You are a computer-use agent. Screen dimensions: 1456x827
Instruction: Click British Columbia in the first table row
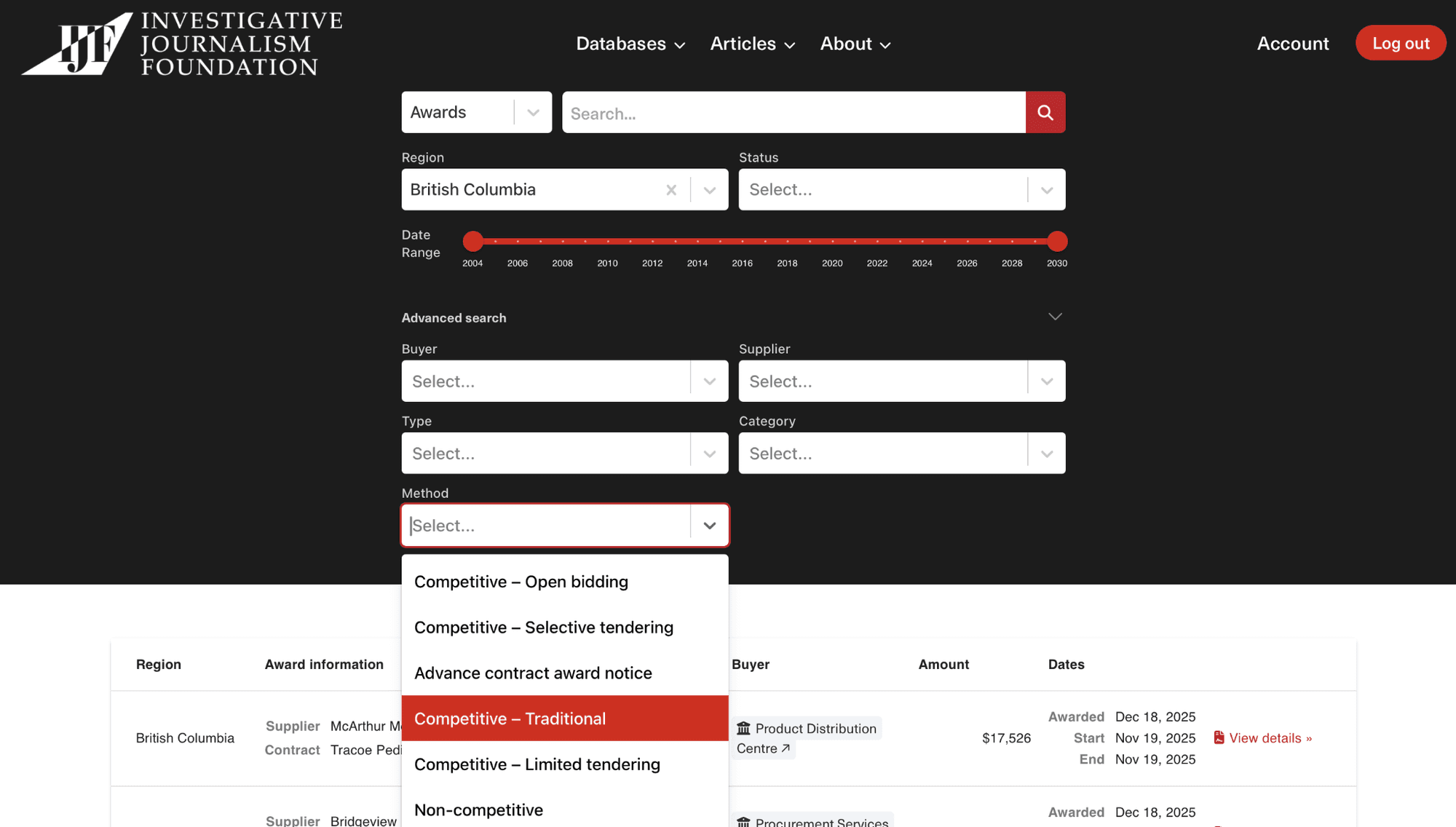tap(185, 738)
